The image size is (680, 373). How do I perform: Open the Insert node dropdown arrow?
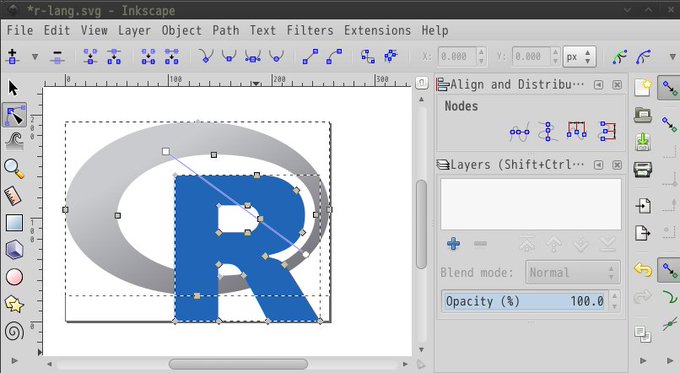click(x=35, y=57)
